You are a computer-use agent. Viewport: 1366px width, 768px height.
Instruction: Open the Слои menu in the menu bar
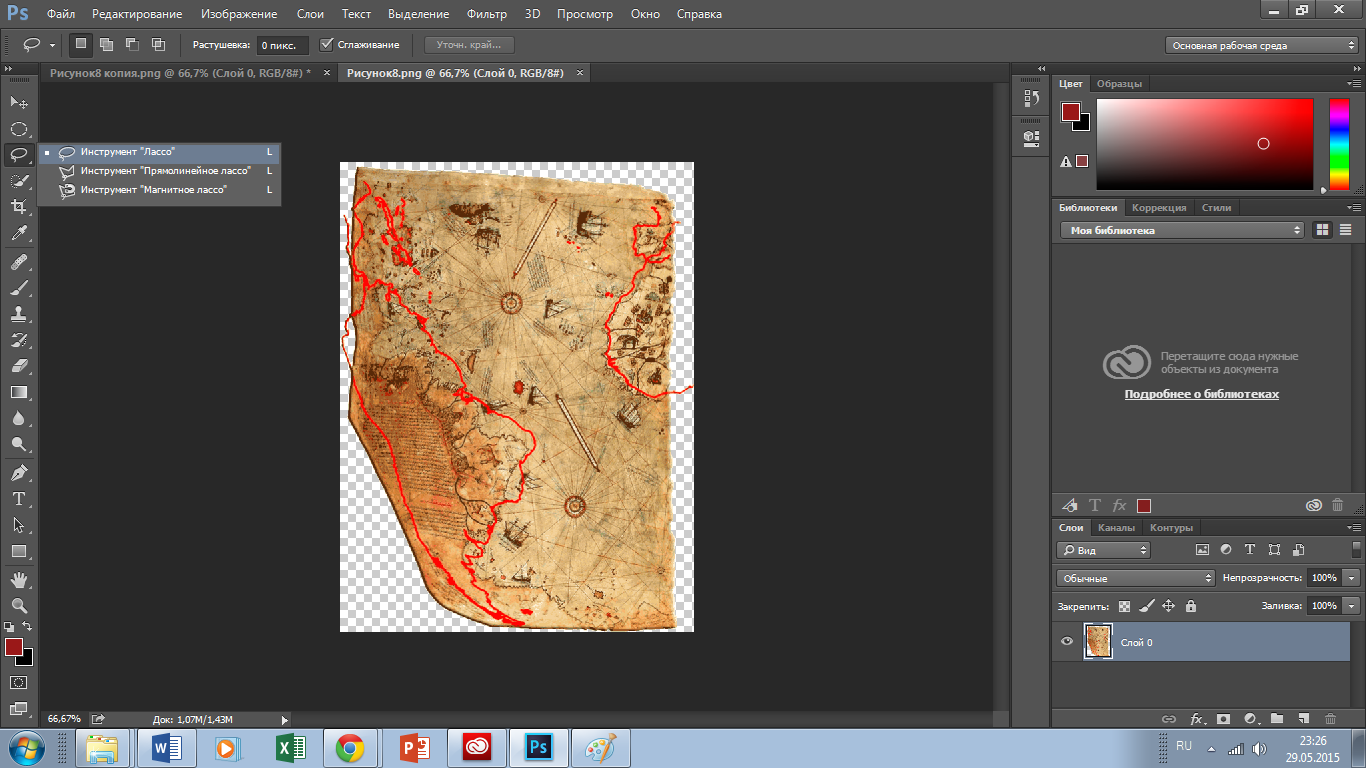310,14
